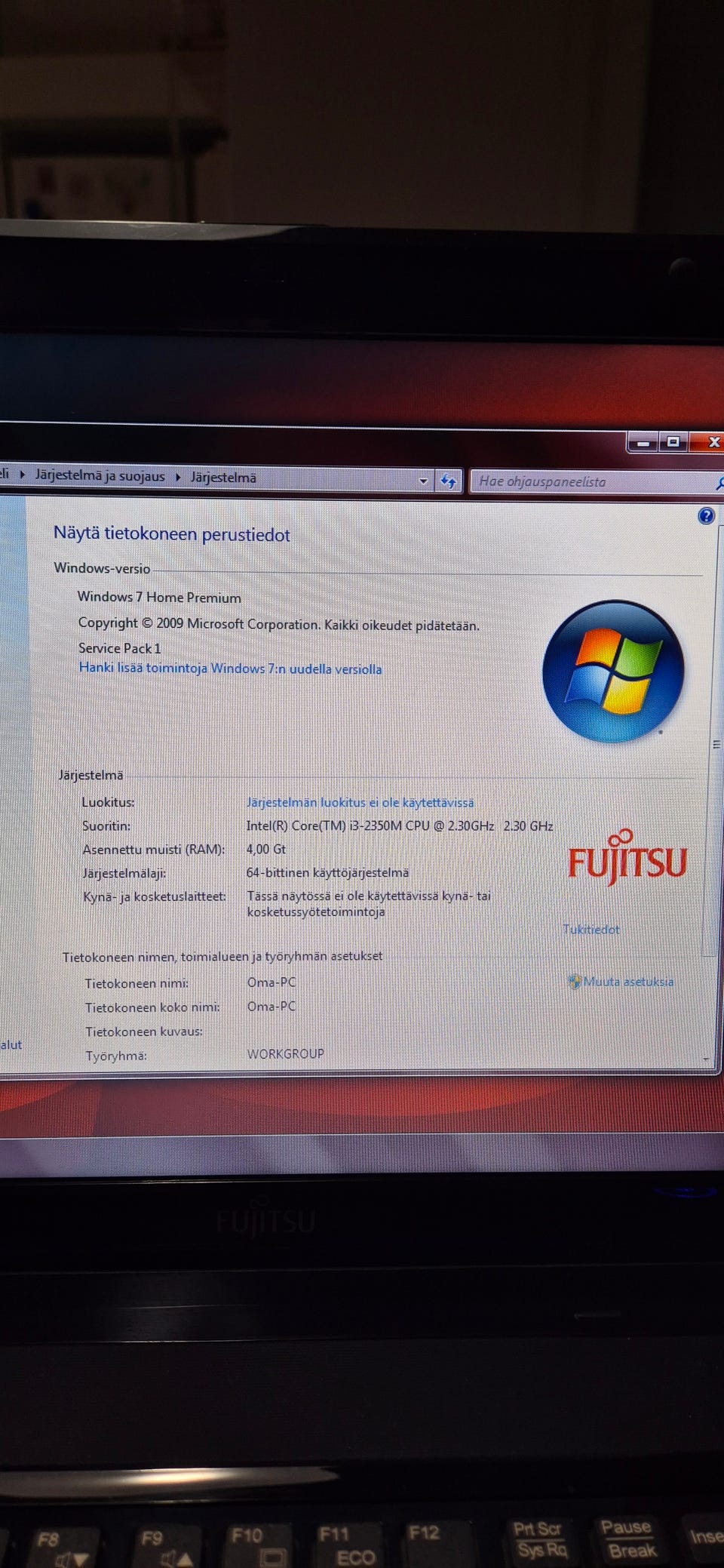Viewport: 724px width, 1568px height.
Task: Click the 'Luokitus:' label
Action: point(108,802)
